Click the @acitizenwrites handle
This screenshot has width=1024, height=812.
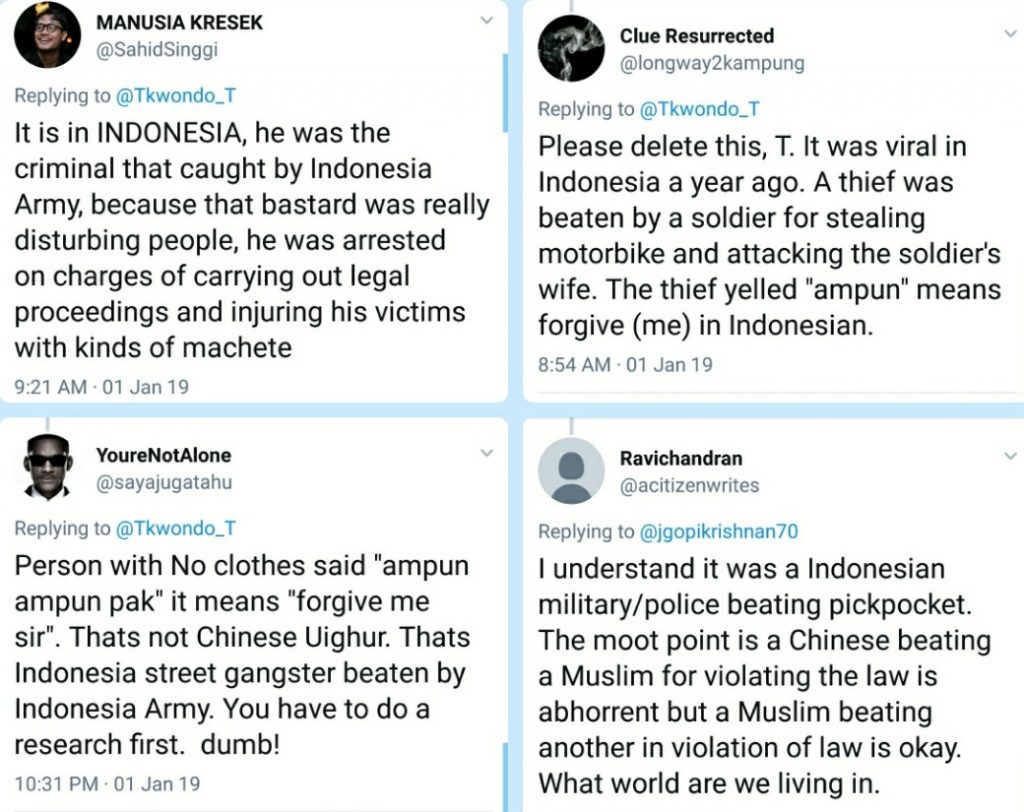coord(689,485)
